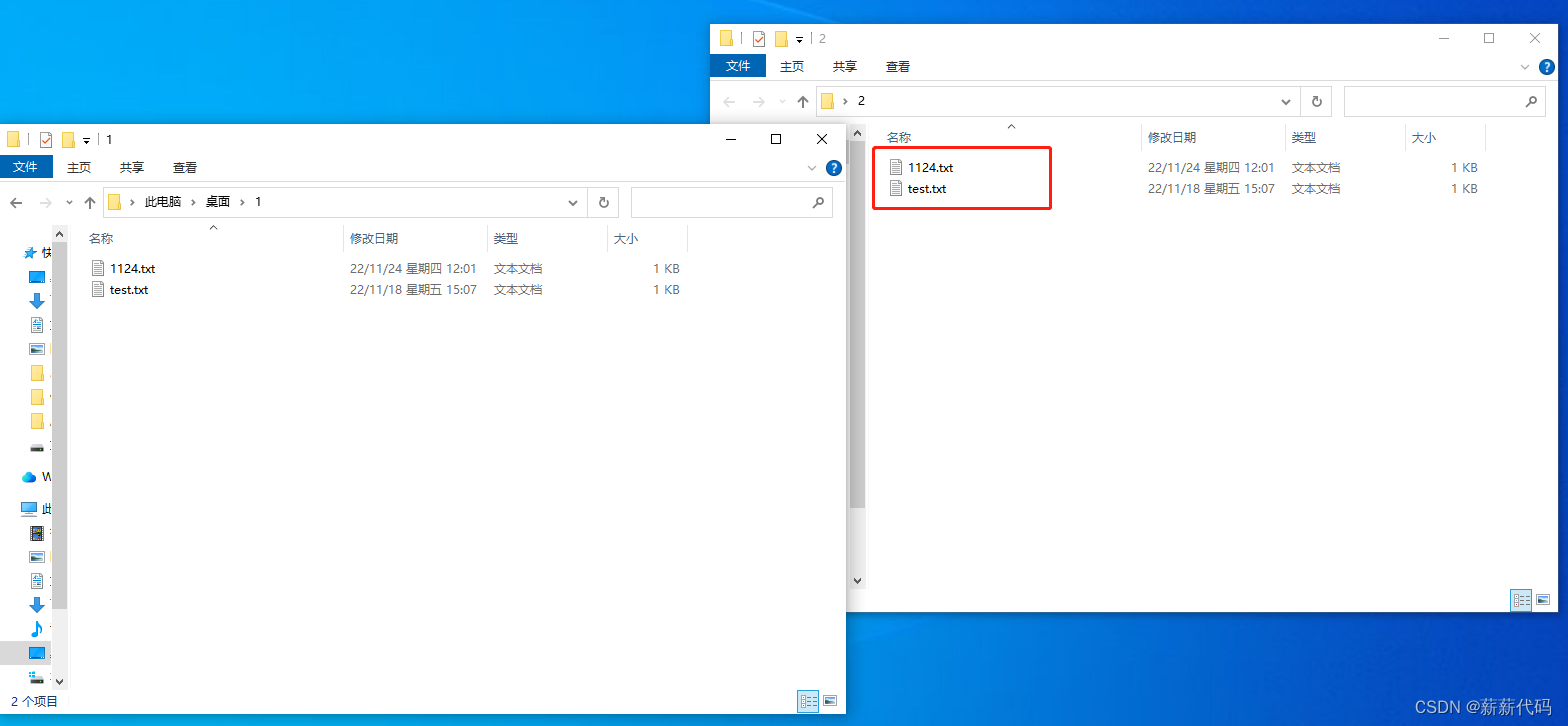Click search magnifier in window 1
1568x726 pixels.
818,202
